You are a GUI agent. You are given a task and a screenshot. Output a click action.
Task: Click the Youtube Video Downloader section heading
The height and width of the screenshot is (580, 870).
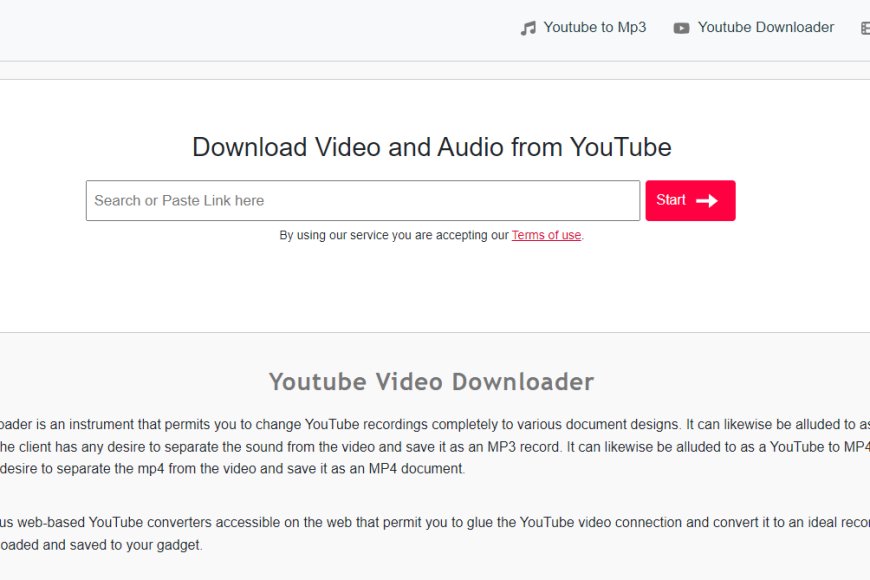(432, 382)
